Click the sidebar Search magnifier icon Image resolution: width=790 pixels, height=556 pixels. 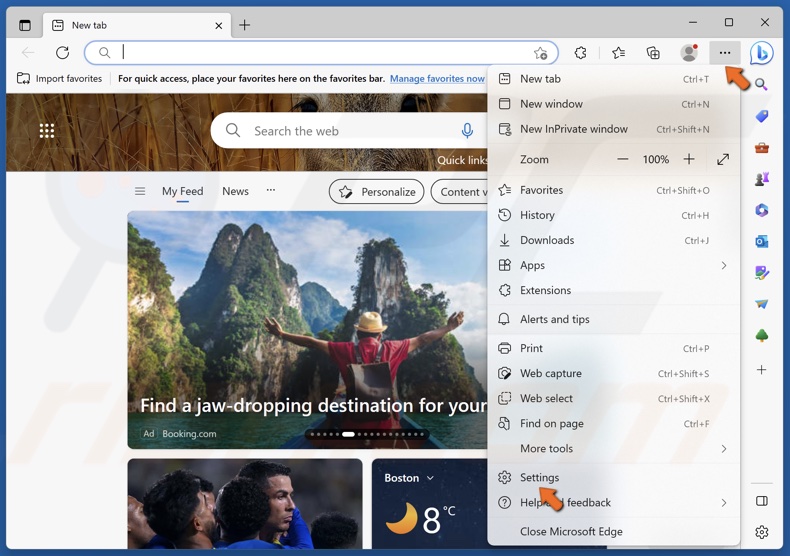[x=761, y=85]
